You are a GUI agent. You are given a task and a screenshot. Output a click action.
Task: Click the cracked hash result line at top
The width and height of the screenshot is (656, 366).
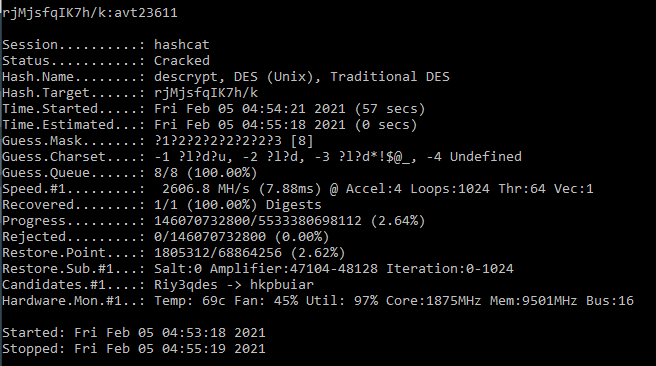click(90, 13)
